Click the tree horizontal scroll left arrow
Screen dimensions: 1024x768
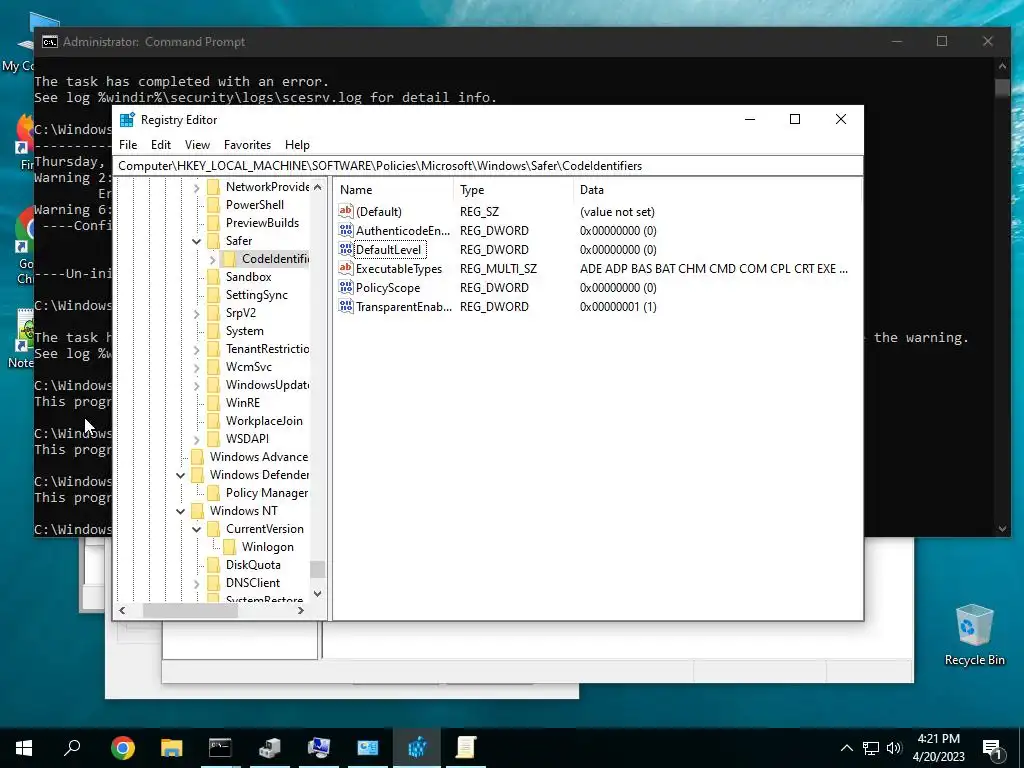[122, 611]
